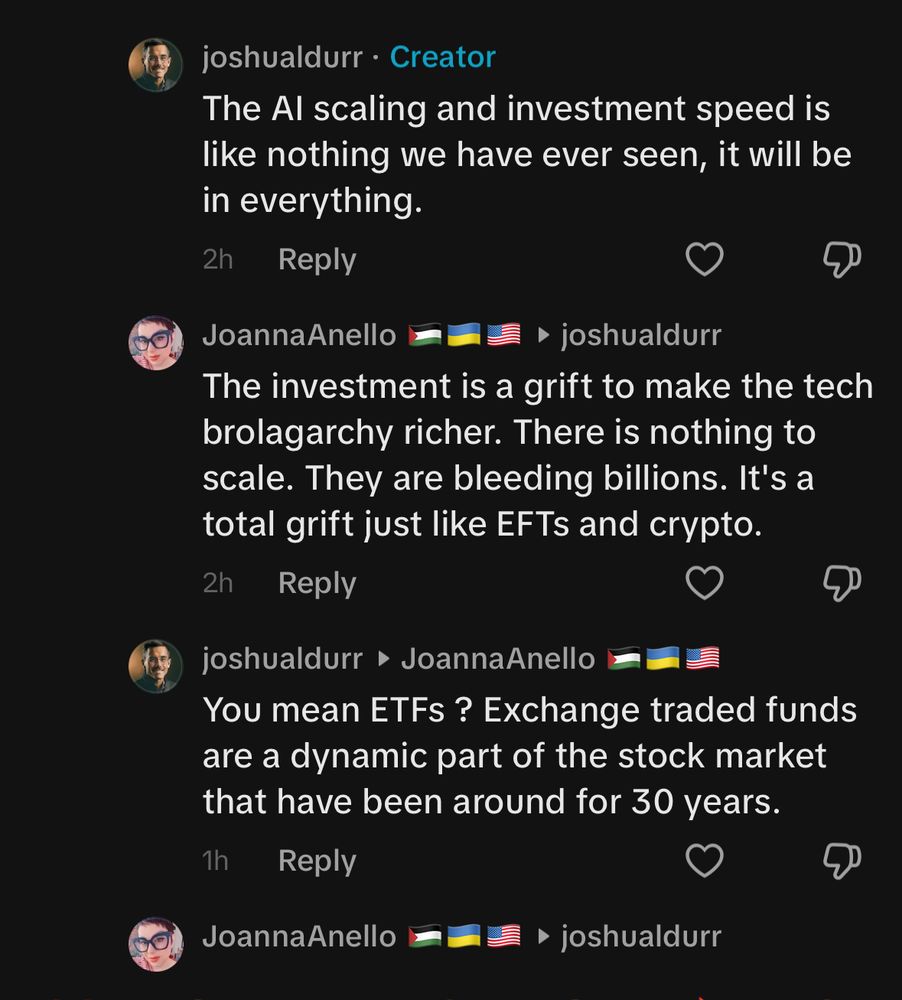Dislike JoannaAnello's grift comment
Viewport: 902px width, 1000px height.
click(x=841, y=582)
